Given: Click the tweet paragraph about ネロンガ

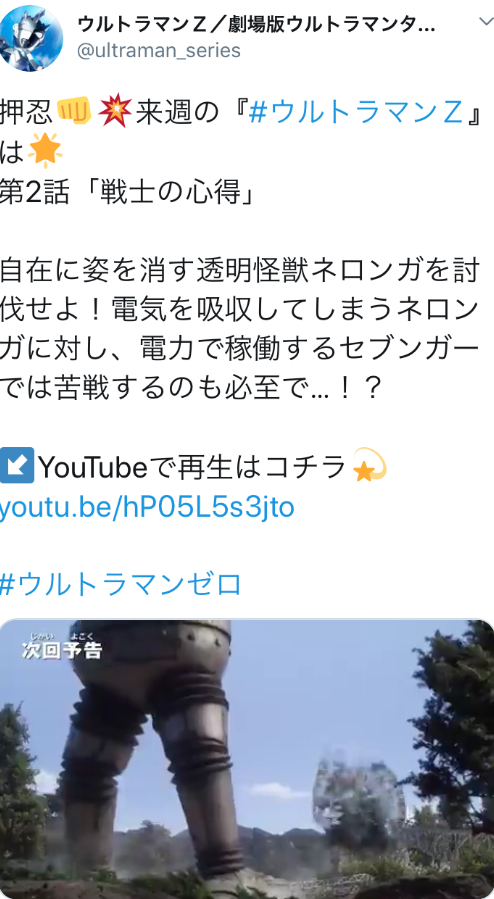Looking at the screenshot, I should coord(240,329).
